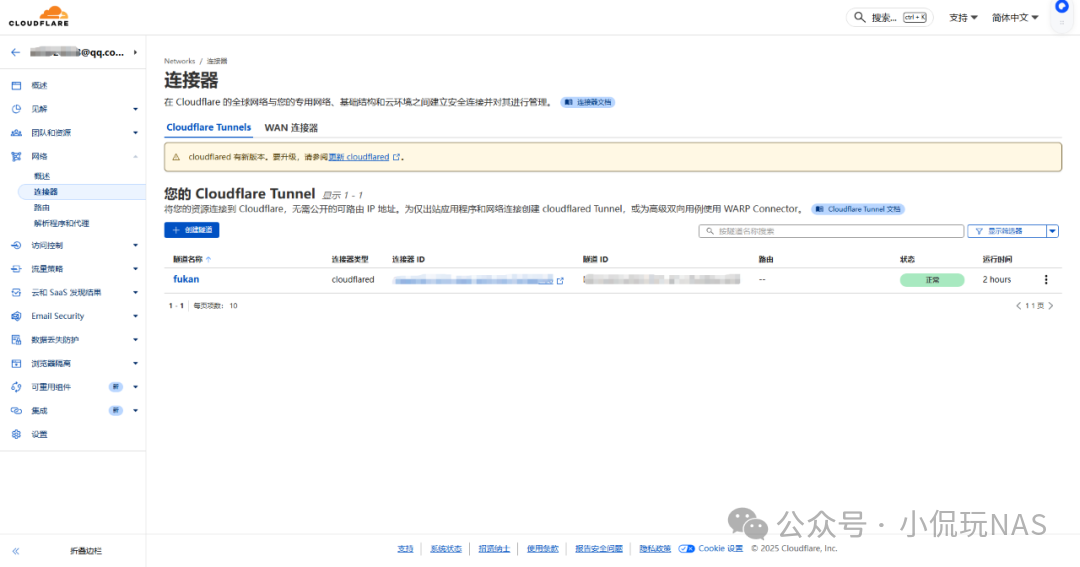Click the Email Security icon
Screen dimensions: 1080x567
point(17,316)
